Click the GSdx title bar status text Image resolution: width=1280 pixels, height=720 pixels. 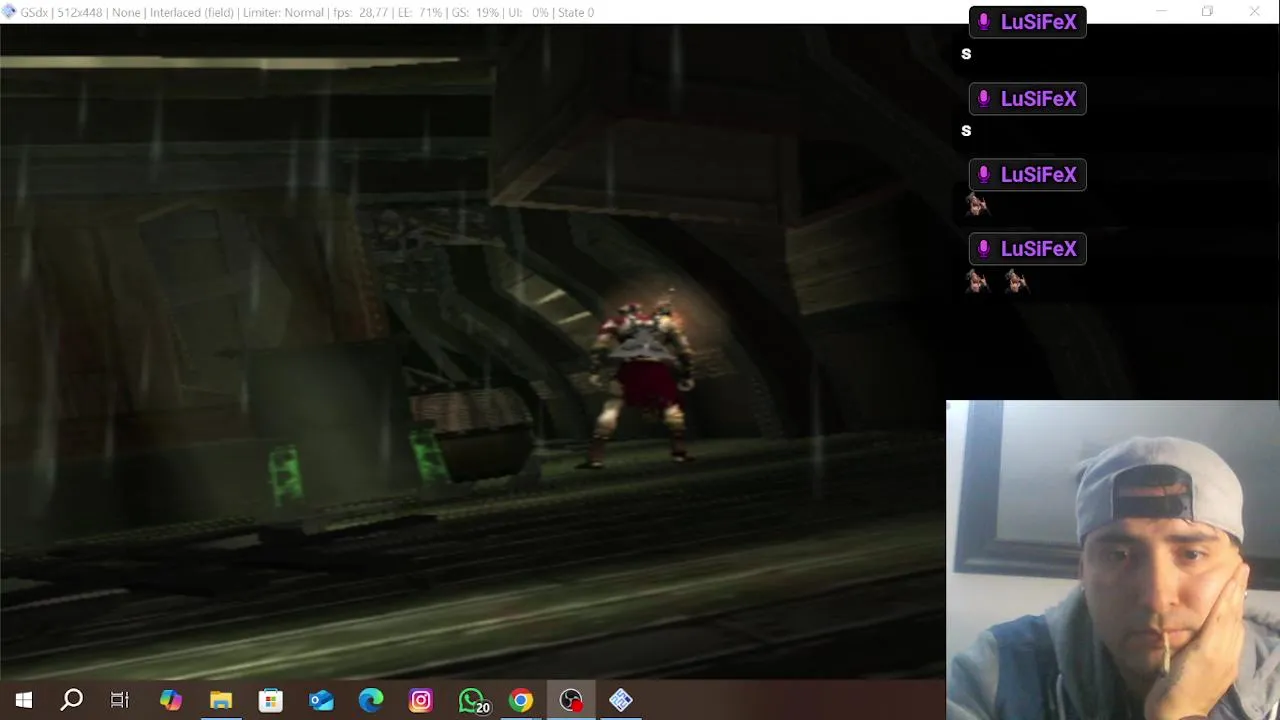coord(307,12)
